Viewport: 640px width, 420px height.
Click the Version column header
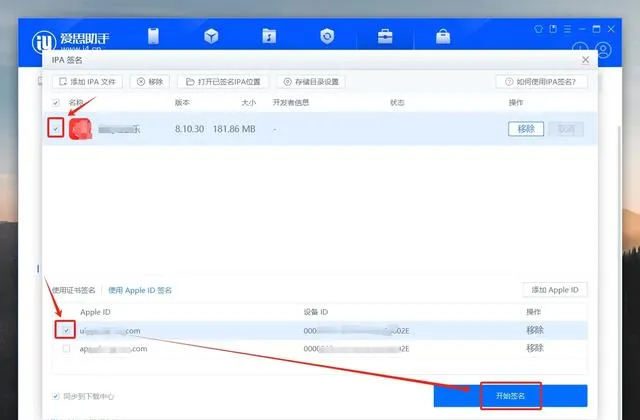[182, 102]
